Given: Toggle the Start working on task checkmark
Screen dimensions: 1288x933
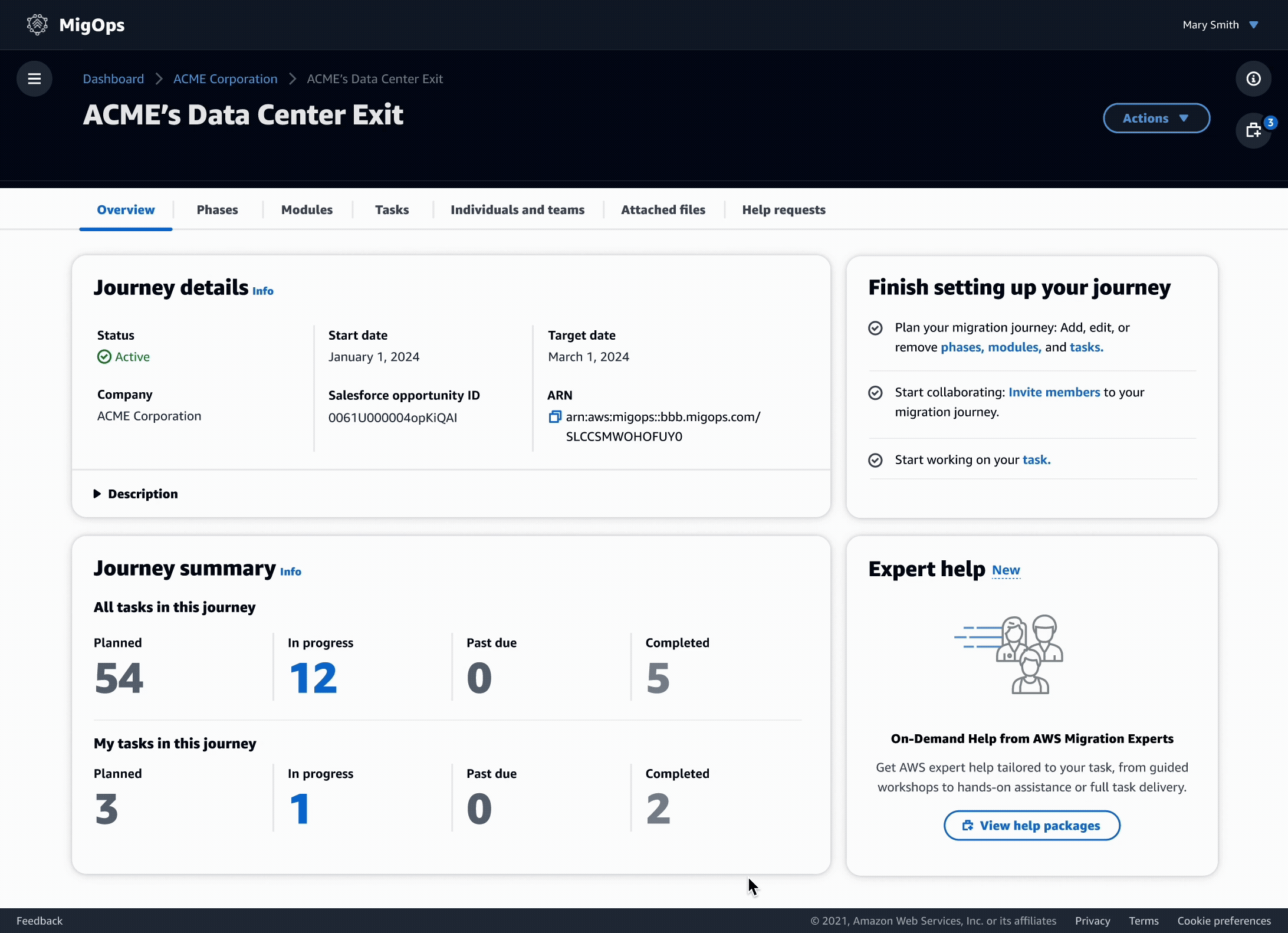Looking at the screenshot, I should 875,460.
